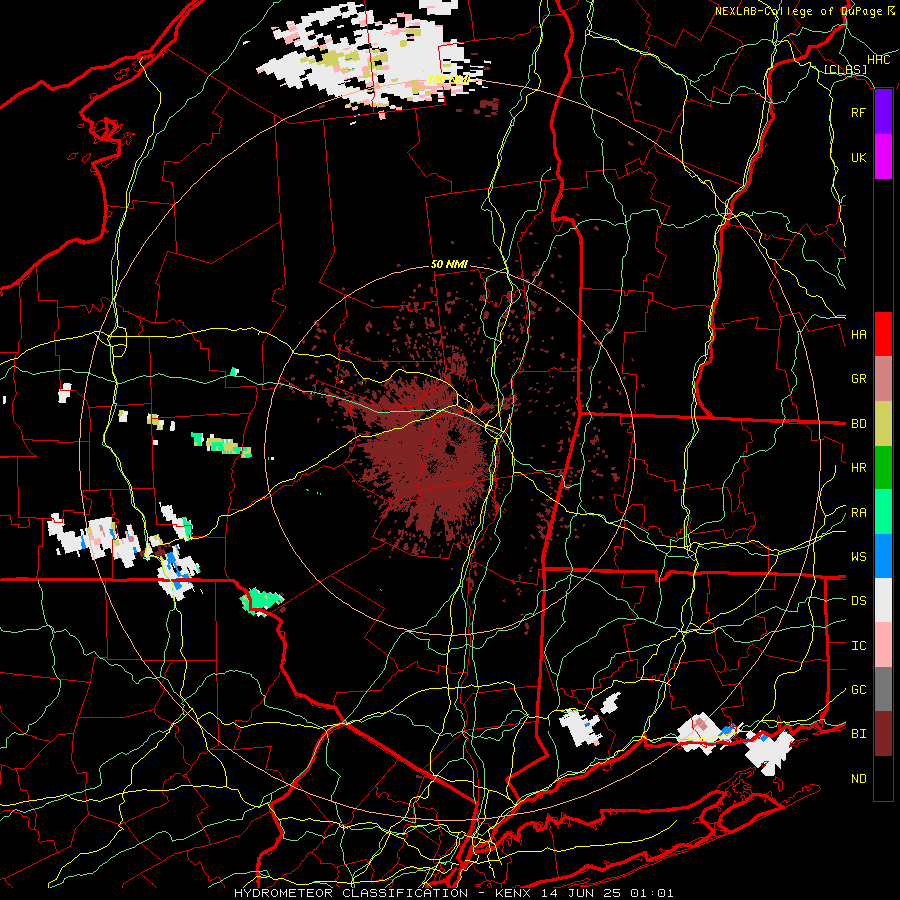Click the GC legend label

858,690
